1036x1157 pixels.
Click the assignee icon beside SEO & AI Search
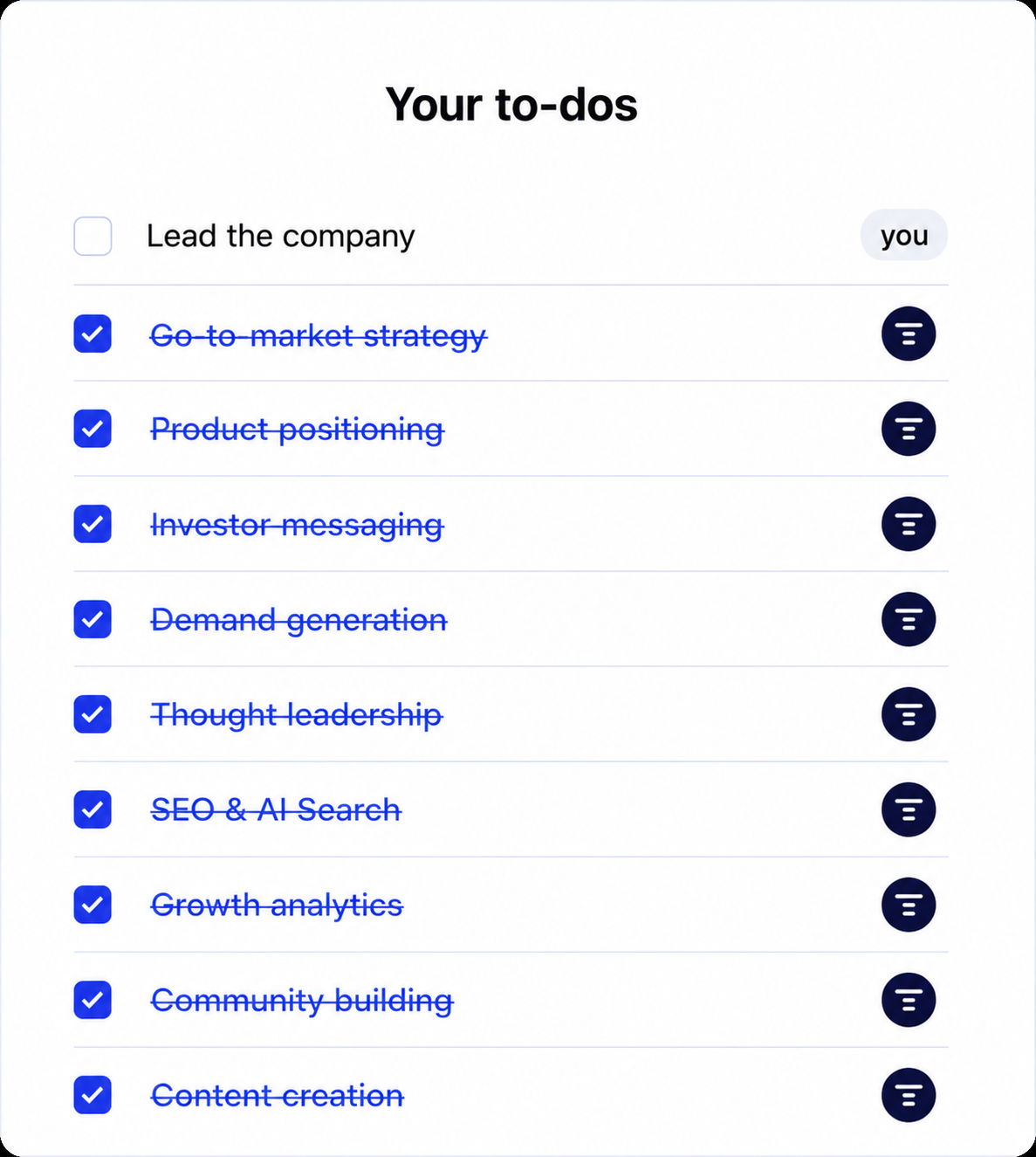(909, 809)
